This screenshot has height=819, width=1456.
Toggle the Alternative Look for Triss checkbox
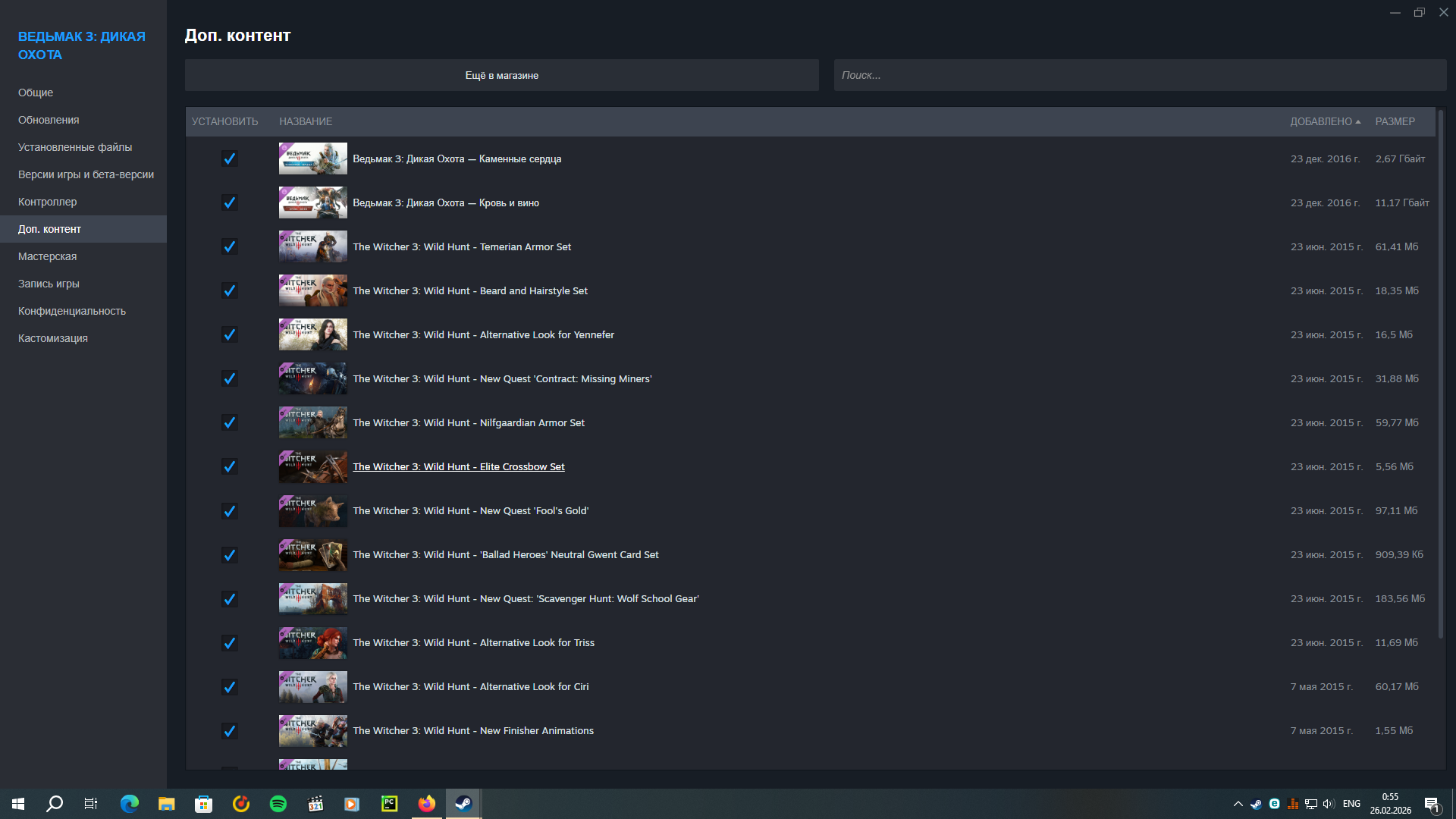[x=229, y=643]
